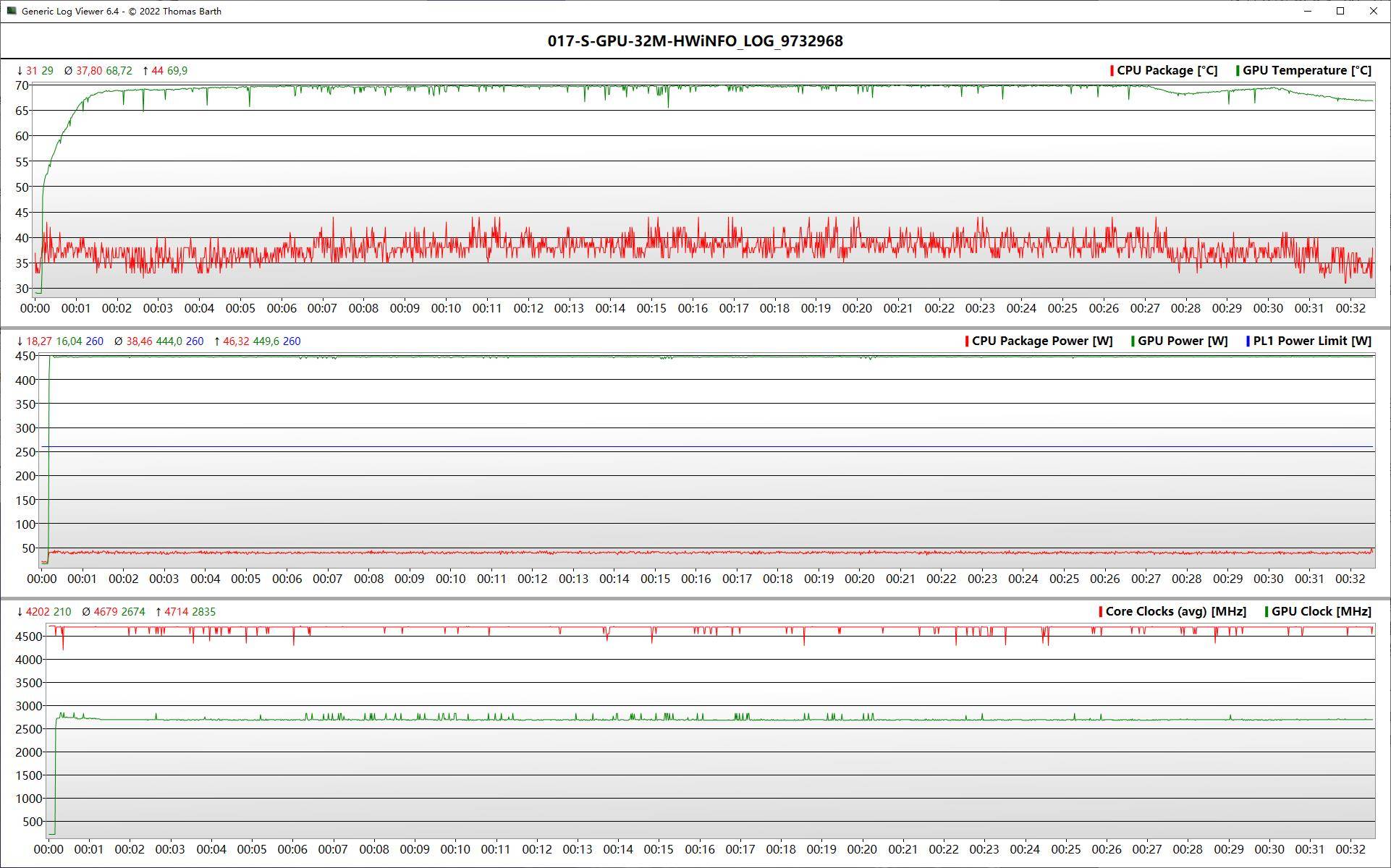Select the PL1 Power Limit [W] legend entry
1391x868 pixels.
1311,341
